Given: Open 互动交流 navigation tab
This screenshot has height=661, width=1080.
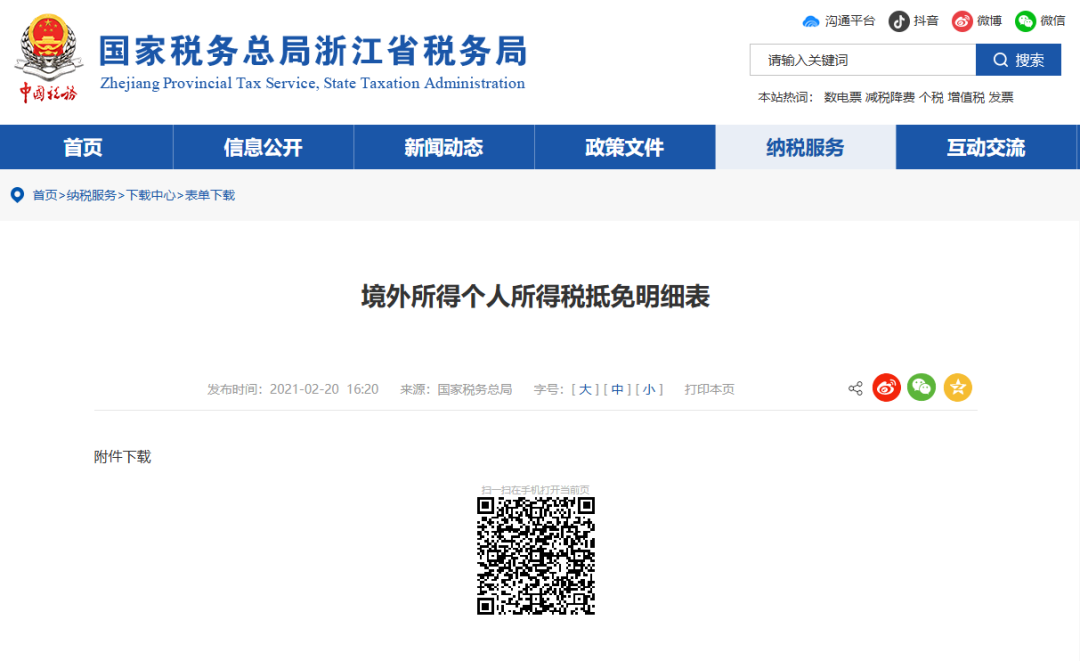Looking at the screenshot, I should coord(986,147).
